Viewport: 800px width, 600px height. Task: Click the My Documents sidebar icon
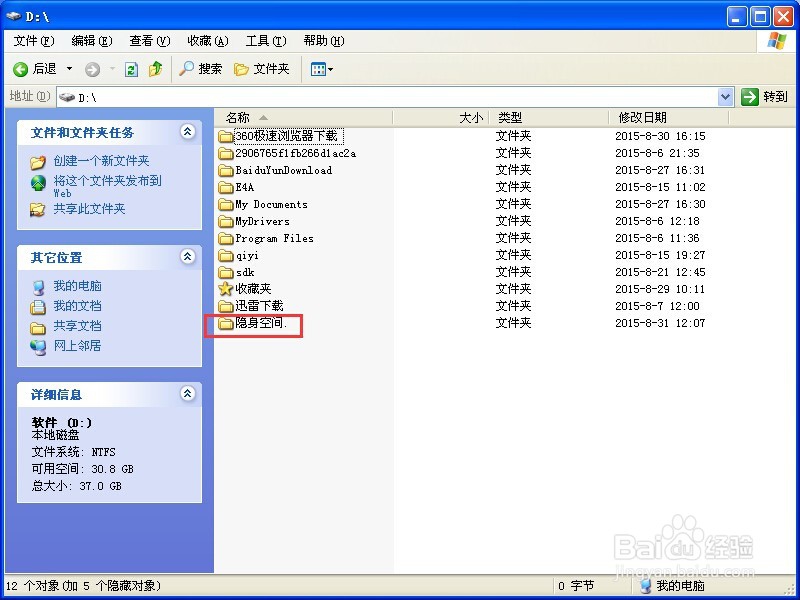pos(38,307)
